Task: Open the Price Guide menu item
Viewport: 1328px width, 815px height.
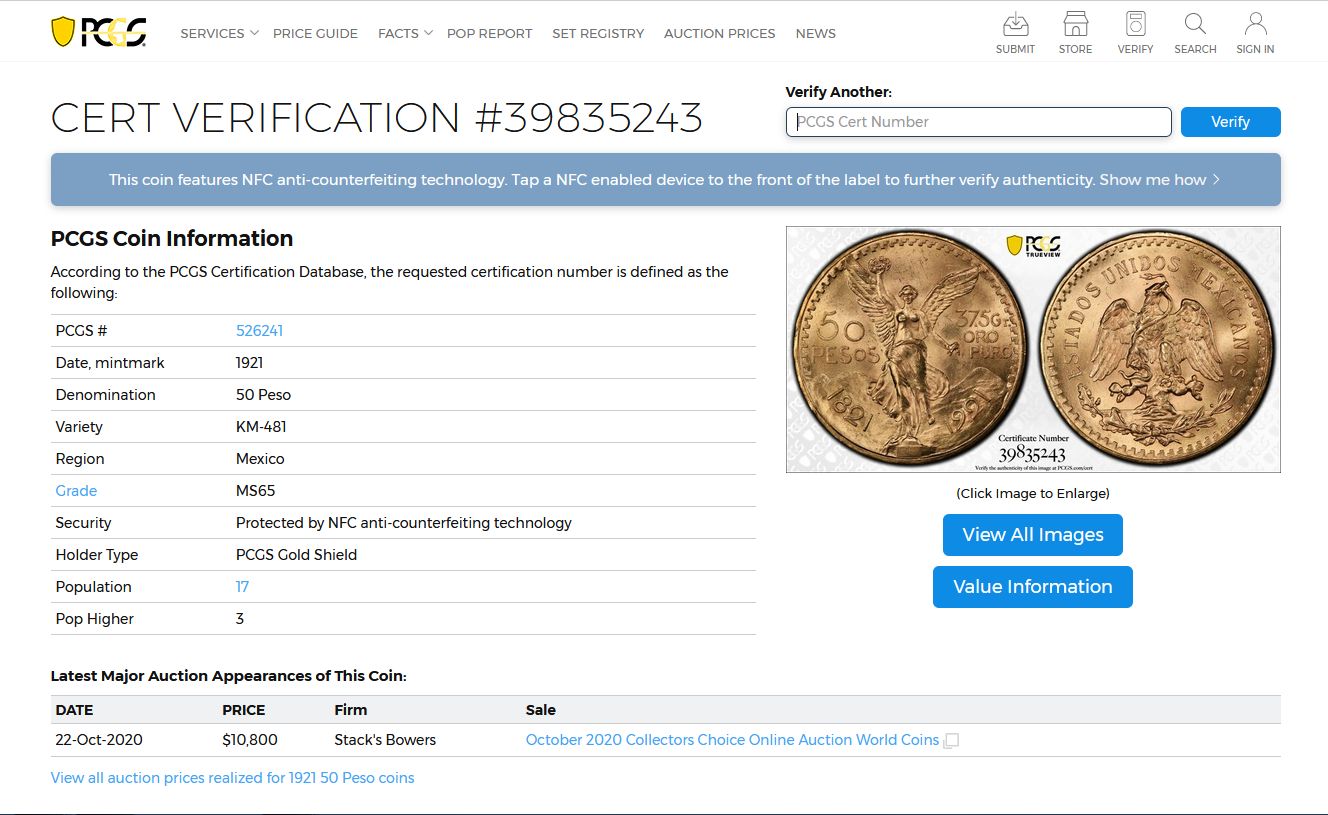Action: coord(315,33)
